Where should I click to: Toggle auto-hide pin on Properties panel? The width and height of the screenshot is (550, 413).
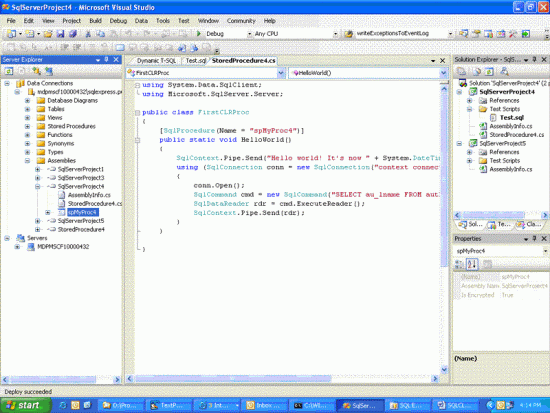point(534,239)
